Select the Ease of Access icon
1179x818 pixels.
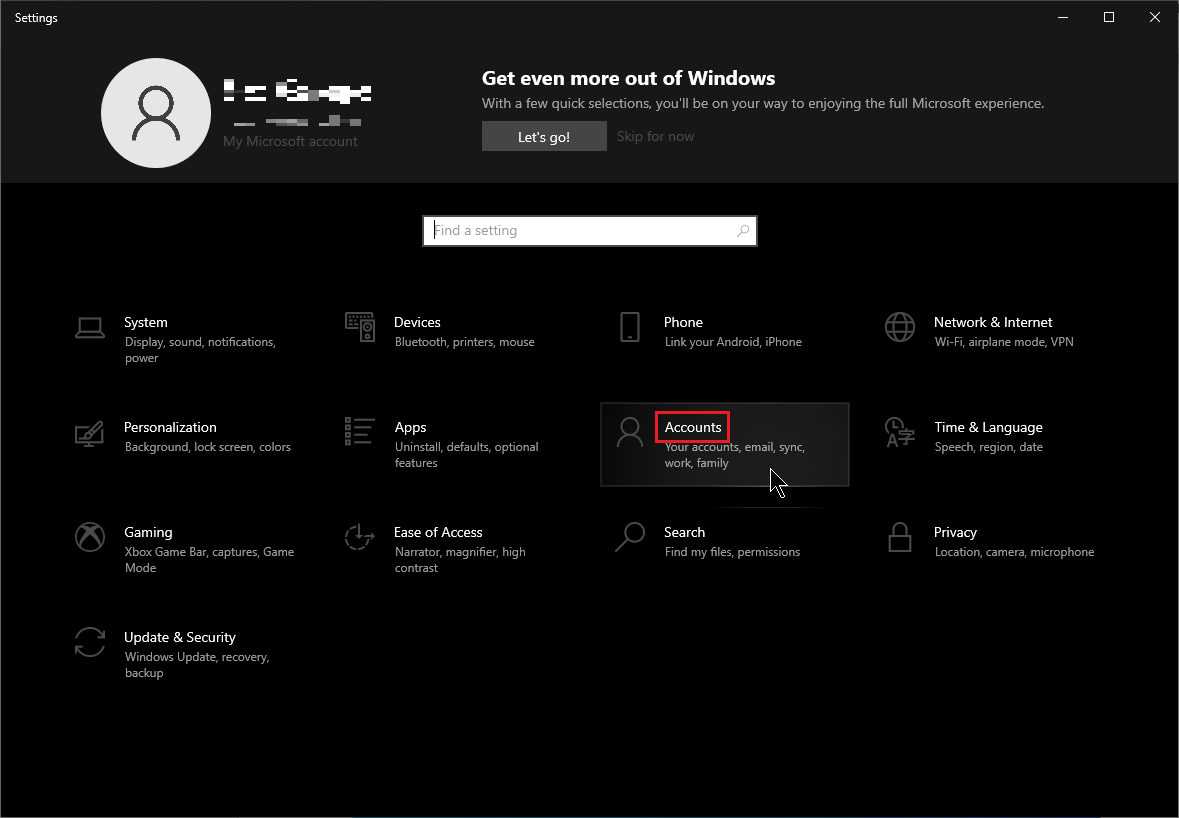click(x=360, y=537)
